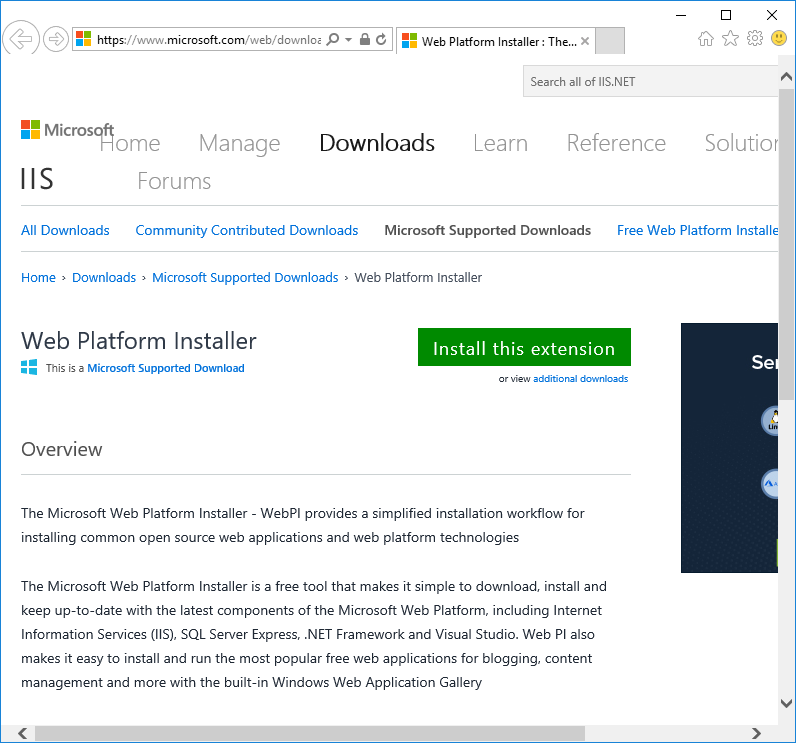Open the Reference navigation item
Screen dimensions: 796x743
616,143
